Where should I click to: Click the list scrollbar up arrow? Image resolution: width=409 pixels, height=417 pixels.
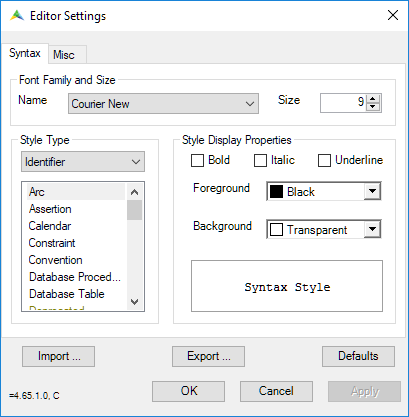pos(134,192)
